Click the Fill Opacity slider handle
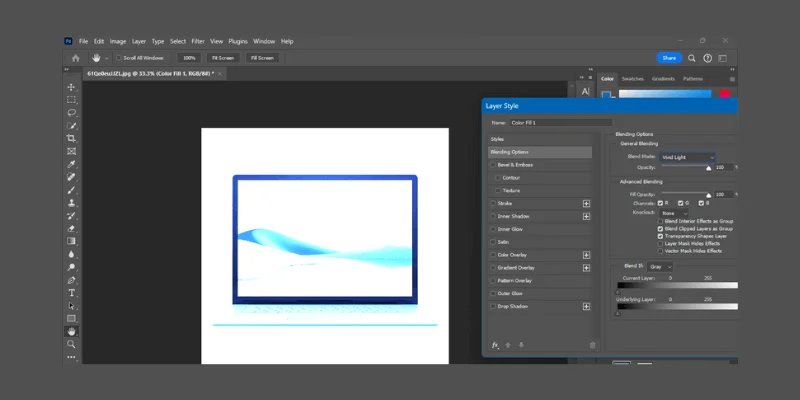The width and height of the screenshot is (800, 400). coord(708,195)
